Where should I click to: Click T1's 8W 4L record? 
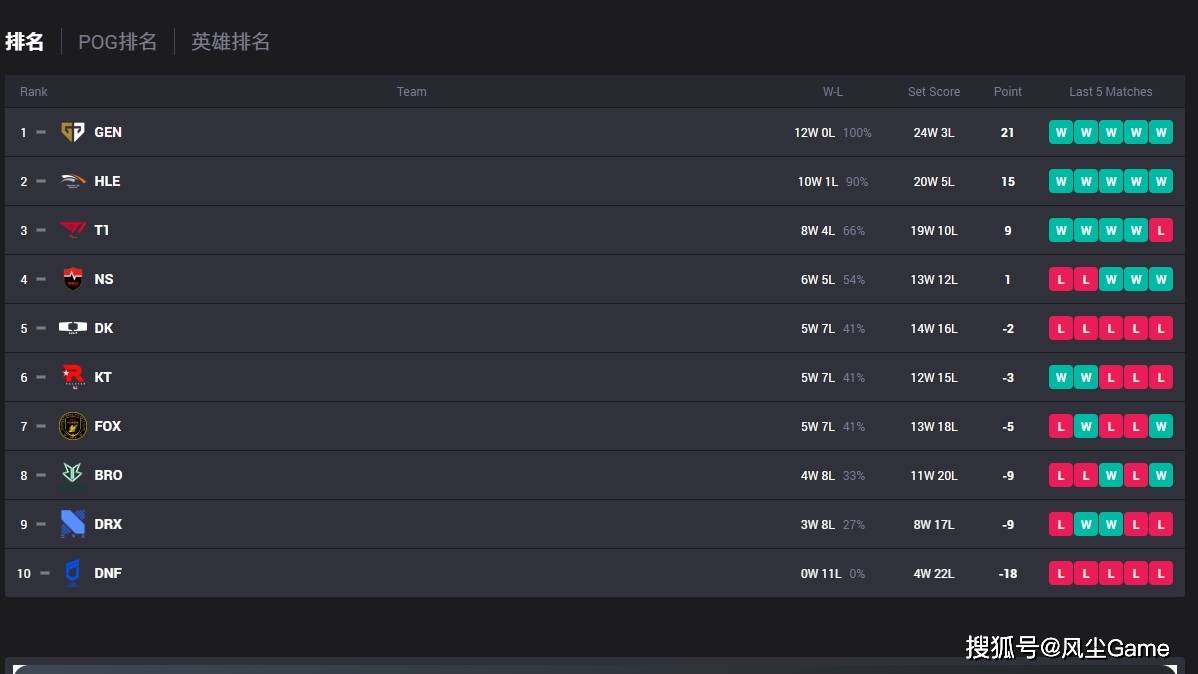click(x=818, y=230)
